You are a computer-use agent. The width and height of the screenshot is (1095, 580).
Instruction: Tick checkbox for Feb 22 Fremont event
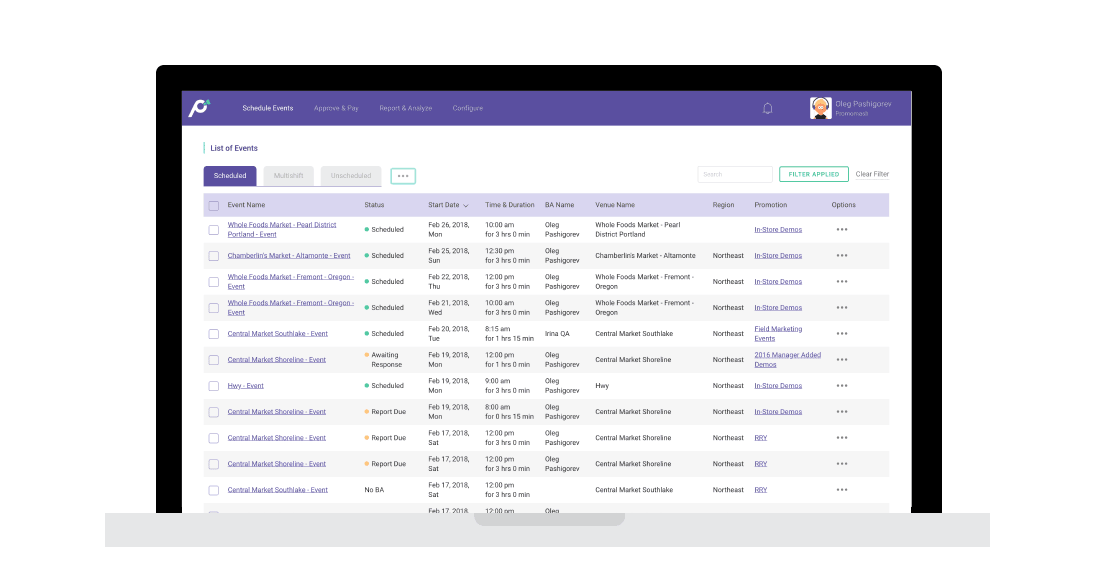[214, 282]
